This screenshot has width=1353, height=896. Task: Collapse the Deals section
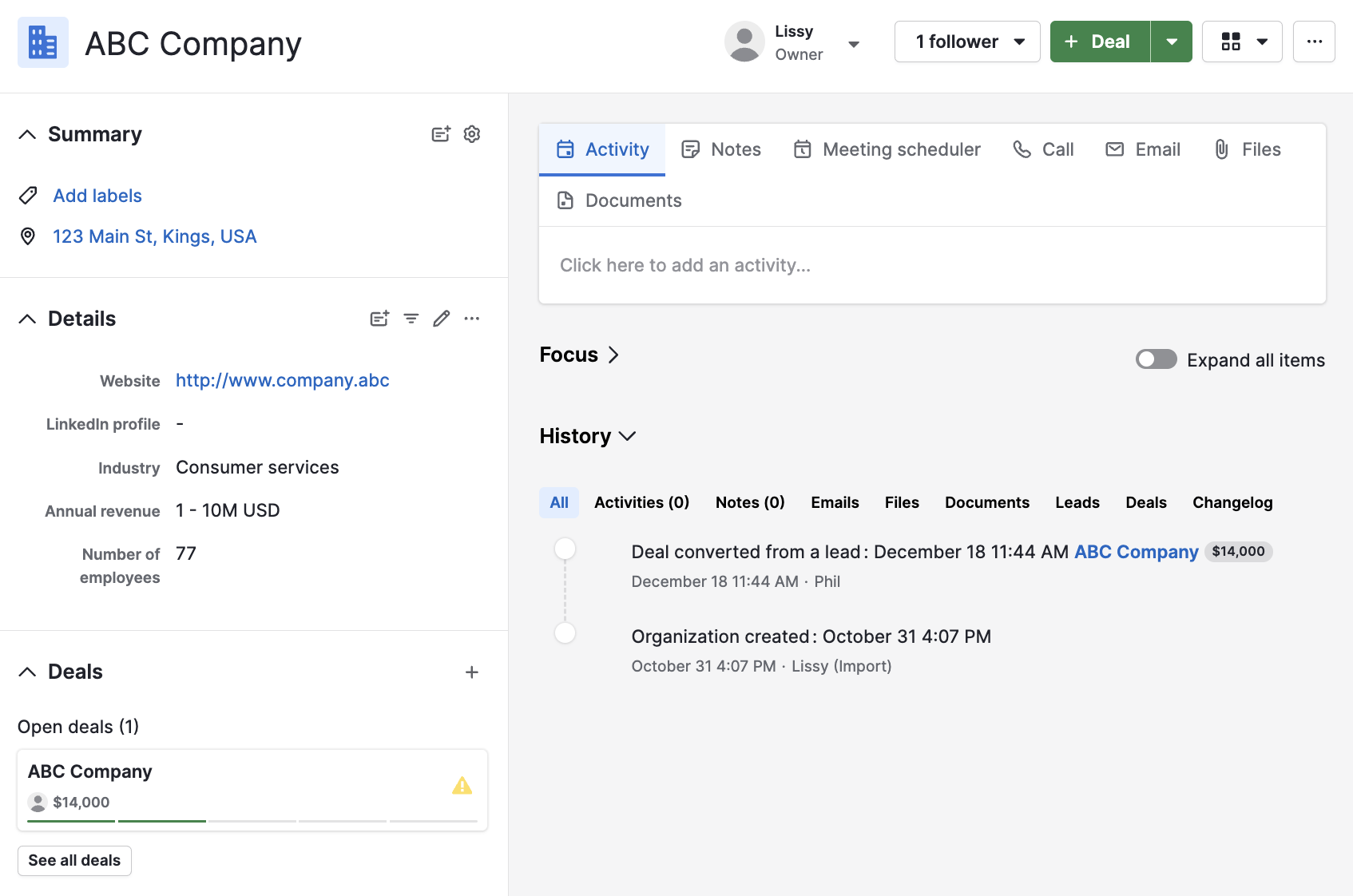27,672
